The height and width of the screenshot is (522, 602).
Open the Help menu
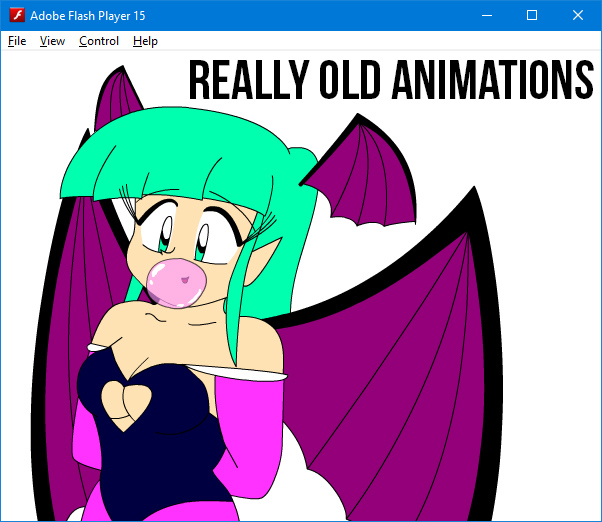[145, 41]
